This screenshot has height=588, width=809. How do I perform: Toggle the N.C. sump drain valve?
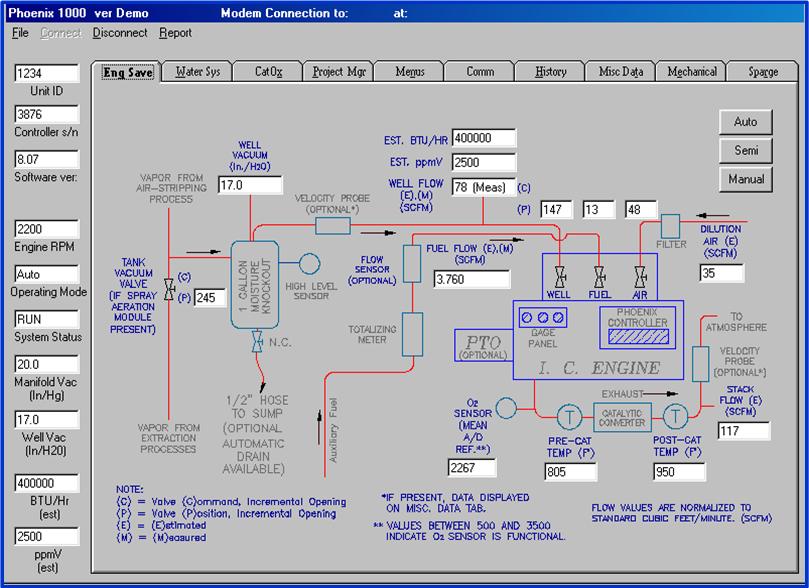pyautogui.click(x=257, y=341)
